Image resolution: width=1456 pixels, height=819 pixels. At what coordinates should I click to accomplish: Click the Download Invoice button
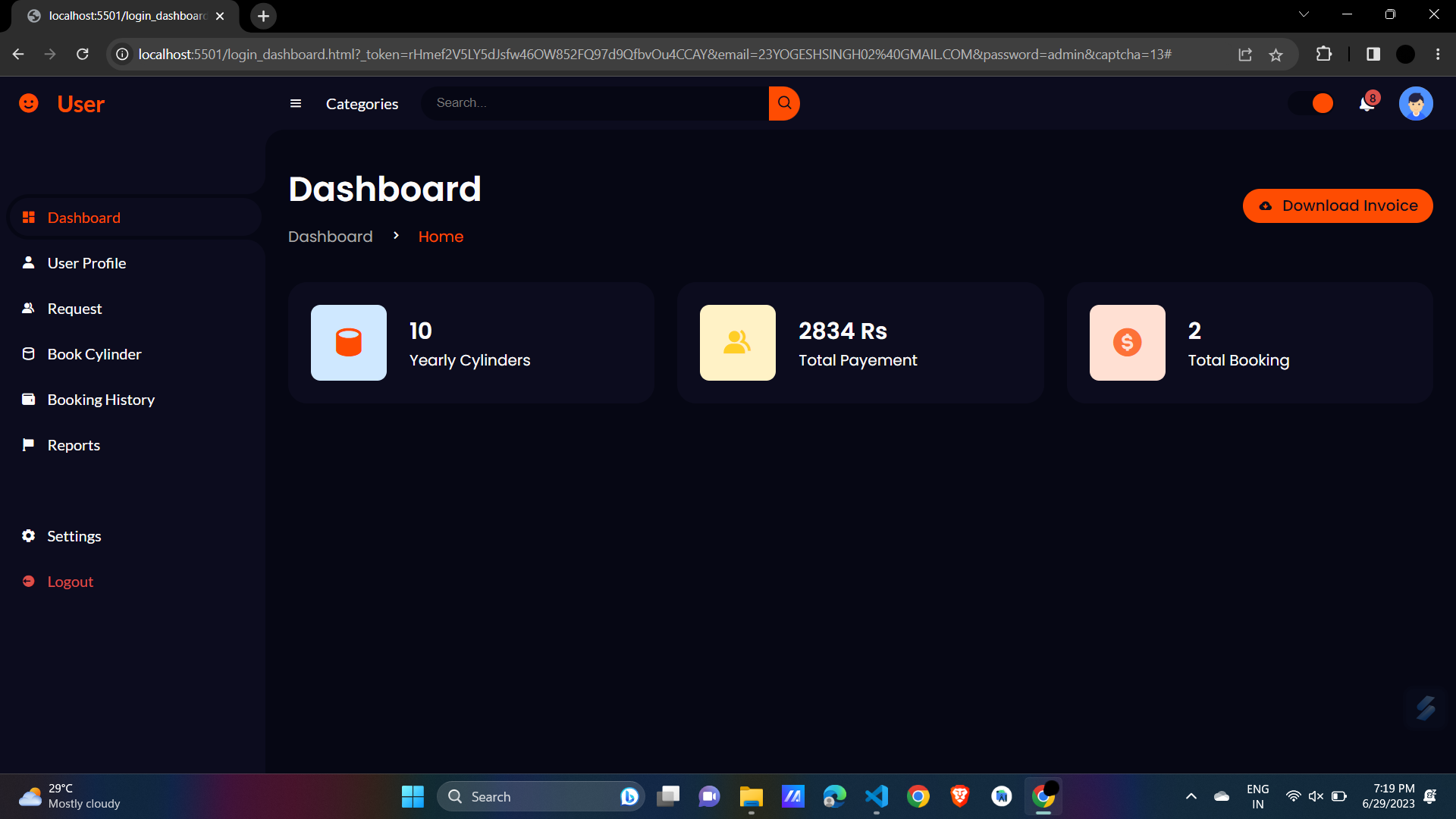1337,206
